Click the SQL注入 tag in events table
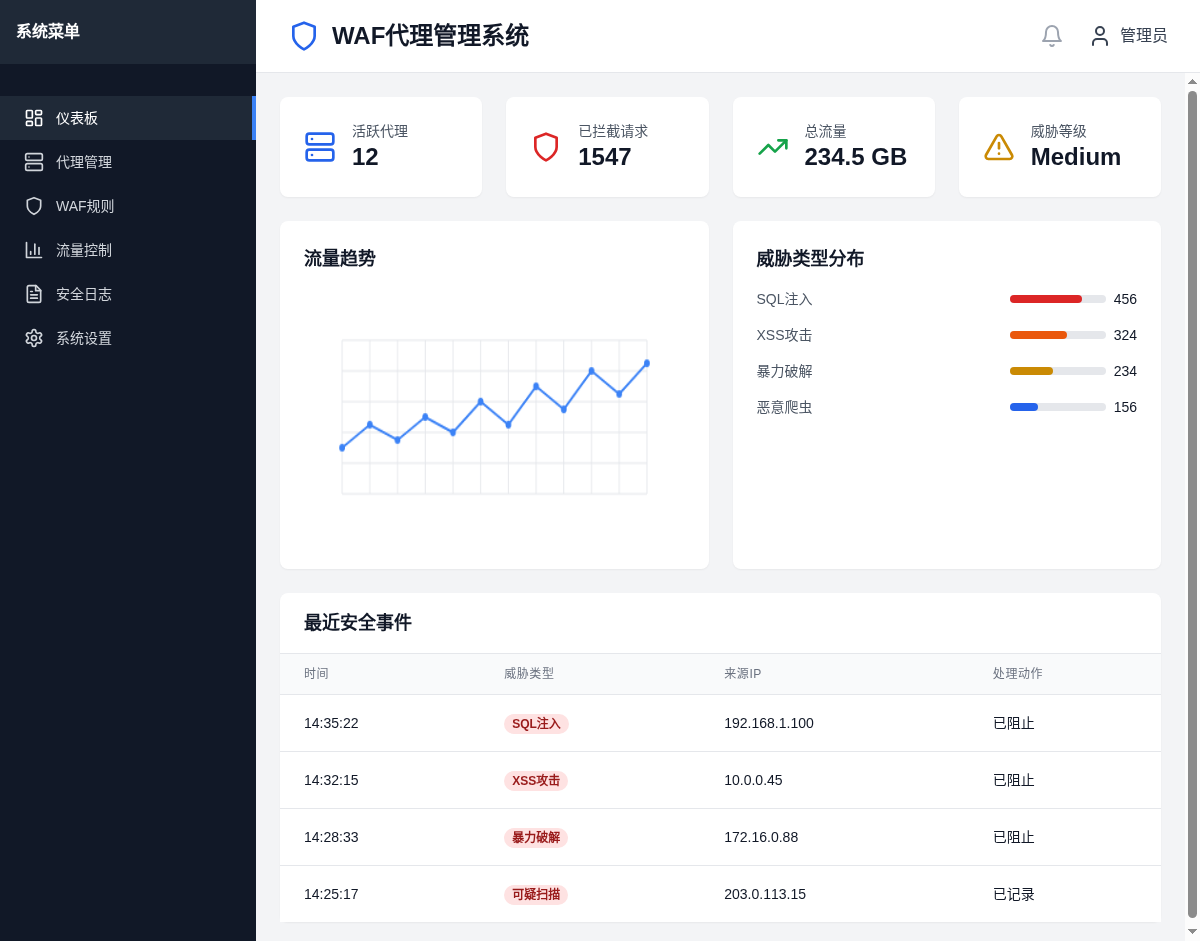The width and height of the screenshot is (1200, 941). (536, 724)
